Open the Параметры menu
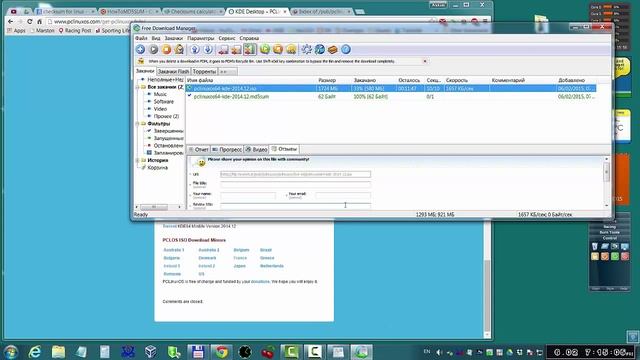 click(200, 38)
